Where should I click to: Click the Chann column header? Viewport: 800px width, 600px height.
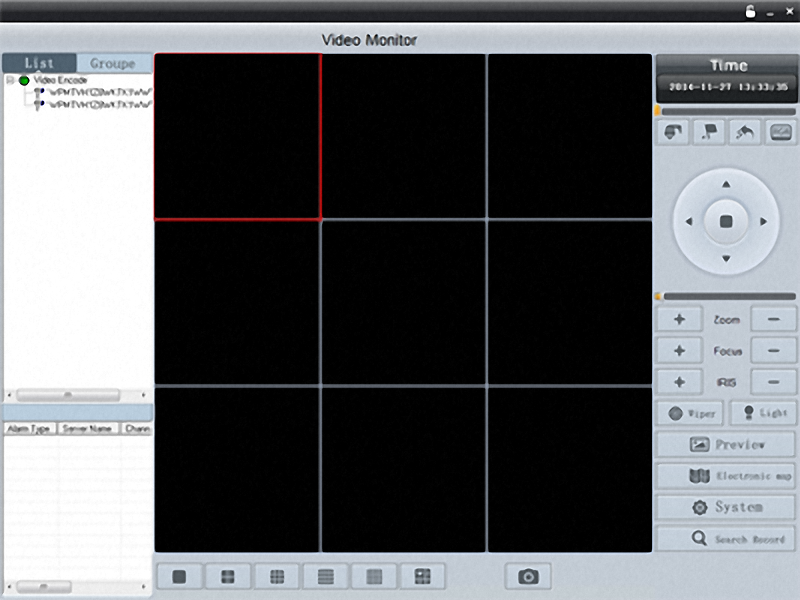click(137, 429)
